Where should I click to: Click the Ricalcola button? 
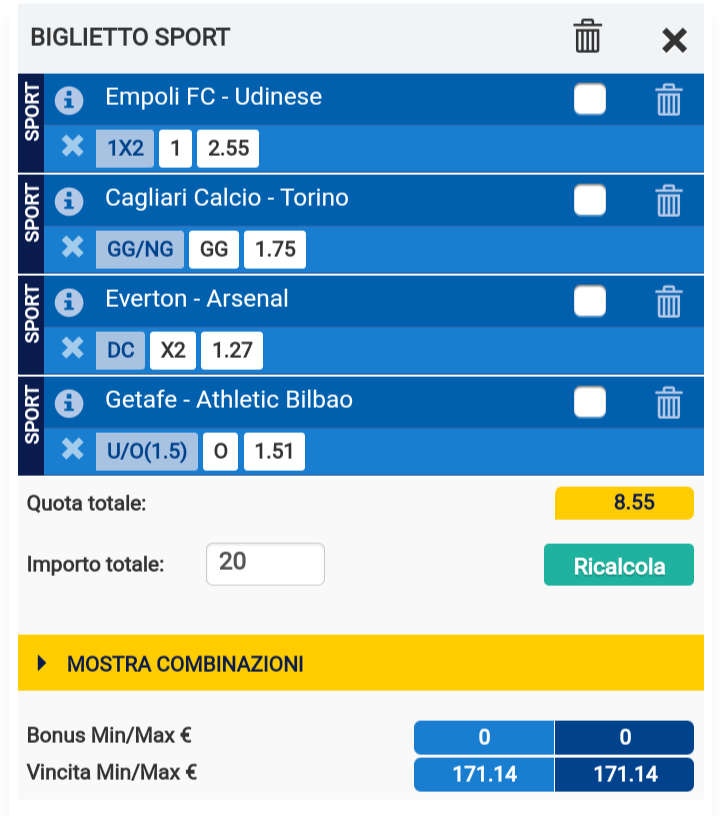[619, 565]
